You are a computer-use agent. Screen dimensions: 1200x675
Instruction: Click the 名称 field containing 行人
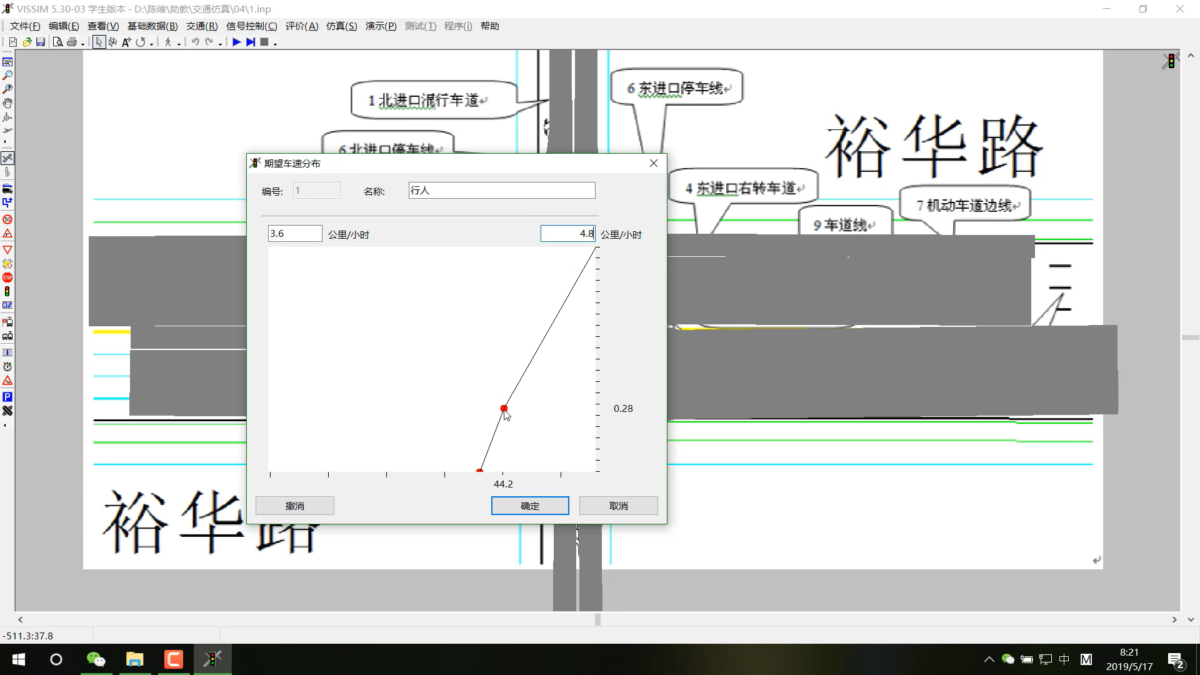[x=502, y=190]
